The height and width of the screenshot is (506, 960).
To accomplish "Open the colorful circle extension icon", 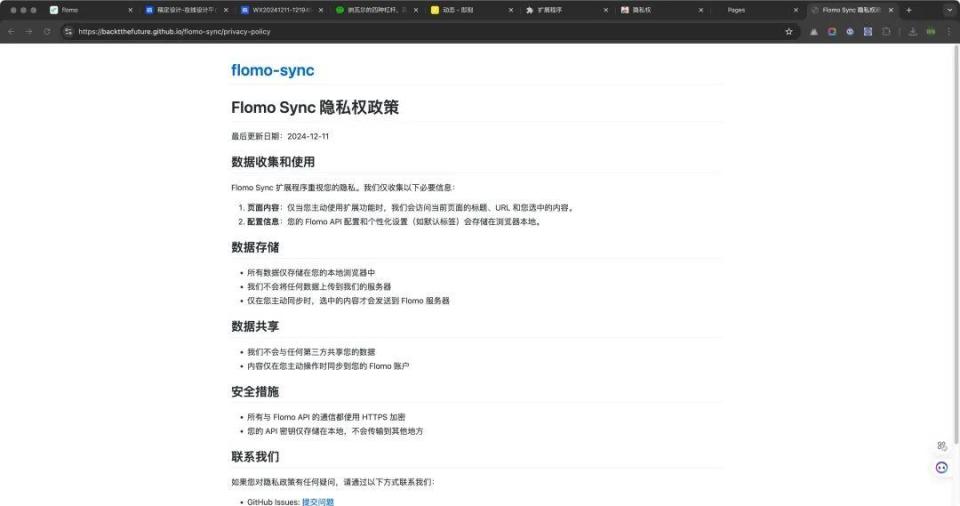I will 831,31.
